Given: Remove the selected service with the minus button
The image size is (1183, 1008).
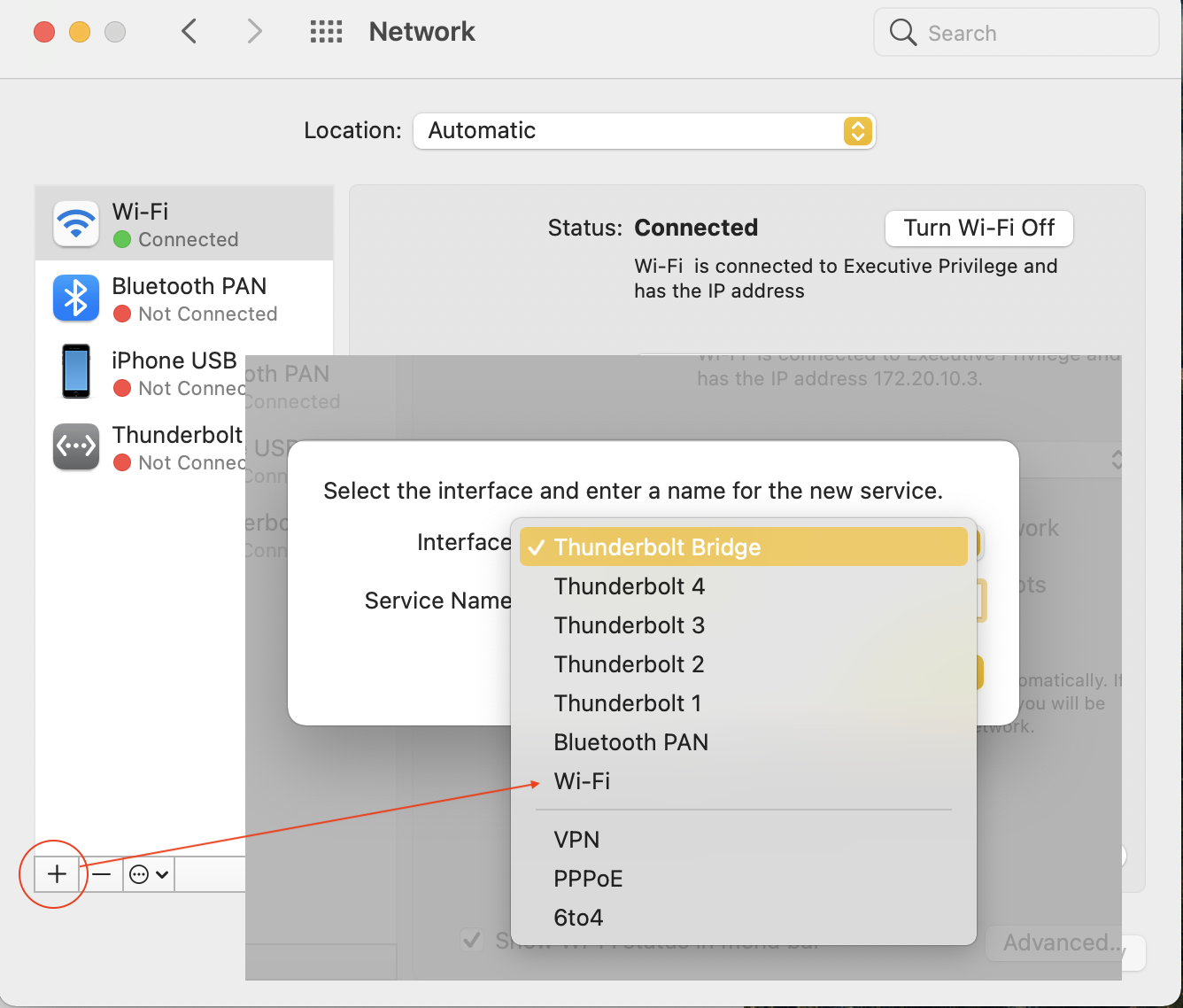Looking at the screenshot, I should [102, 874].
